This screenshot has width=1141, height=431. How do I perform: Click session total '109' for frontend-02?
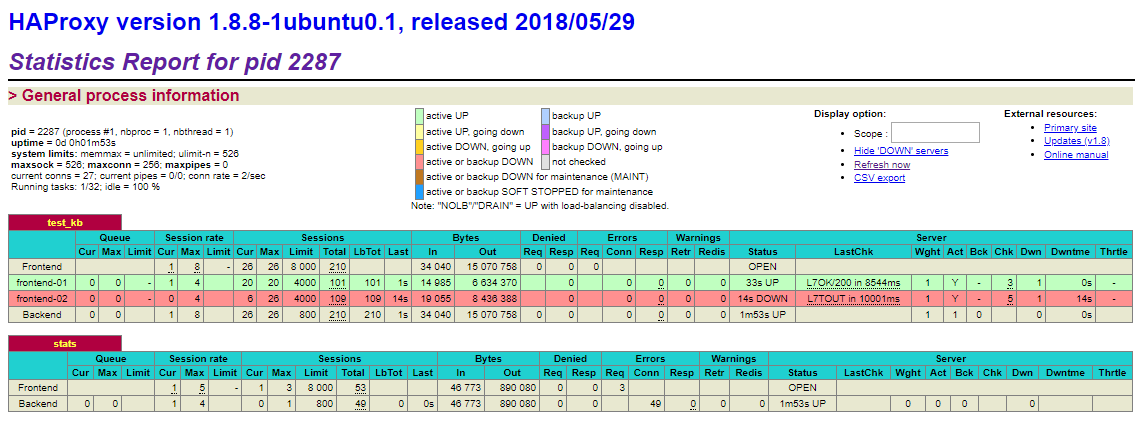tap(337, 298)
